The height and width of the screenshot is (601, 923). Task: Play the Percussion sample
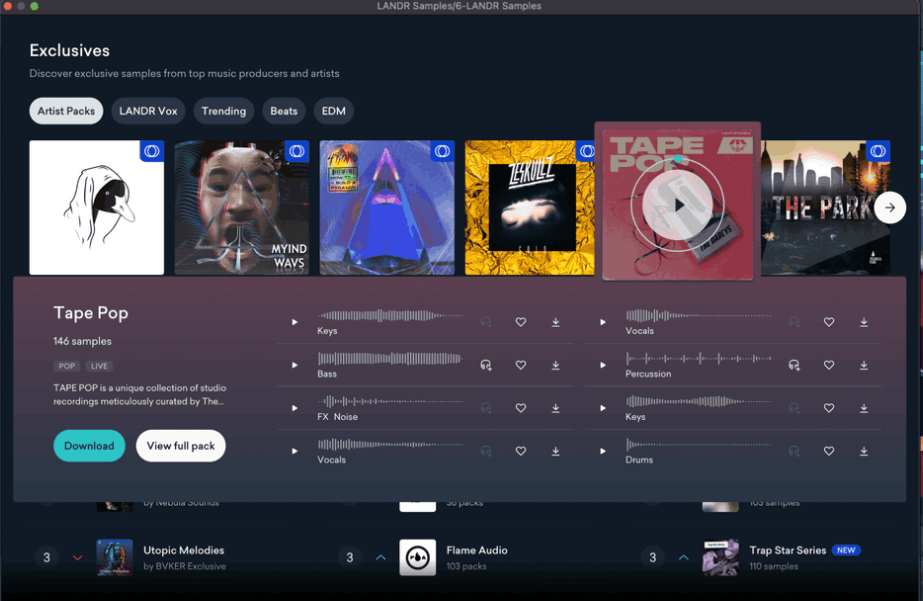[603, 365]
